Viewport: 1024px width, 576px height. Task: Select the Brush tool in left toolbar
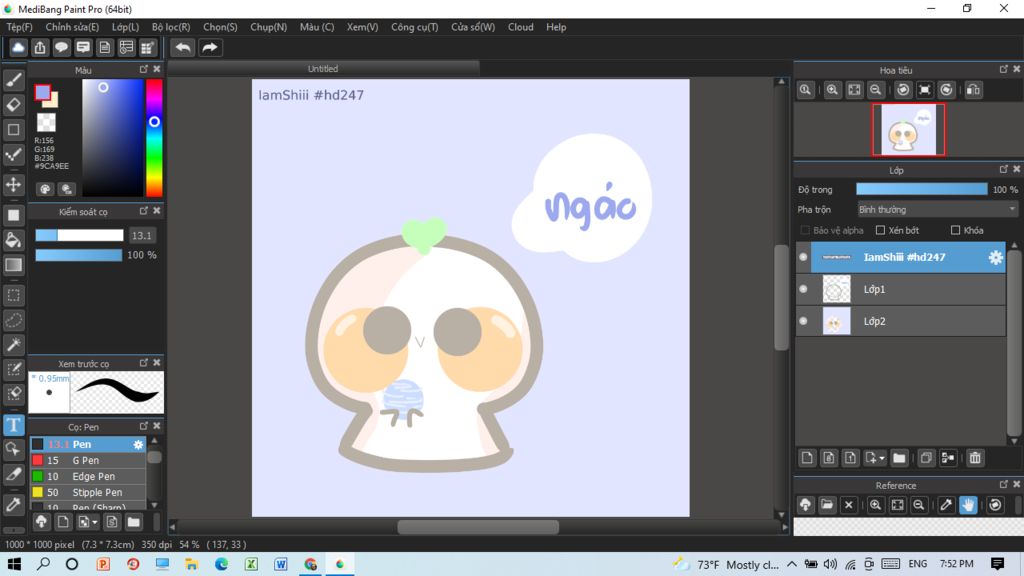click(x=13, y=80)
